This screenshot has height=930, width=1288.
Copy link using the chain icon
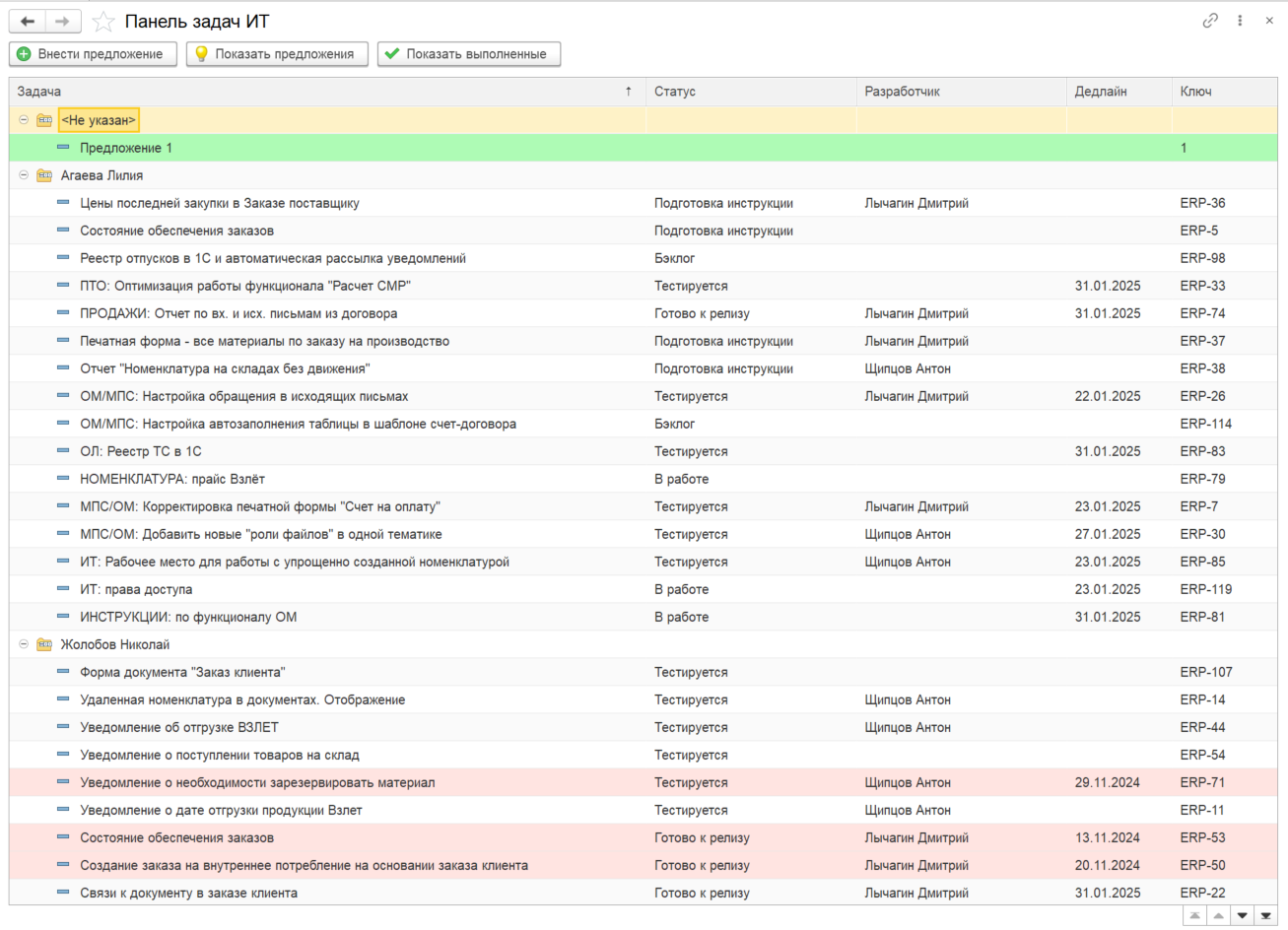(x=1210, y=21)
